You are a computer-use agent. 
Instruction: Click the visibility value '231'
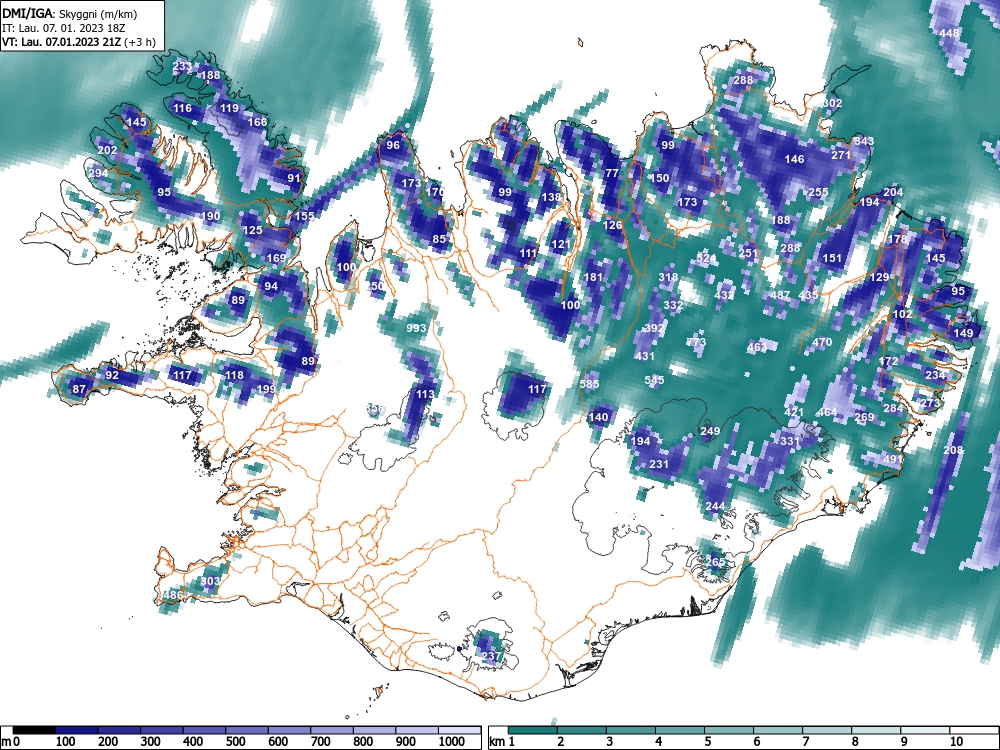coord(659,464)
